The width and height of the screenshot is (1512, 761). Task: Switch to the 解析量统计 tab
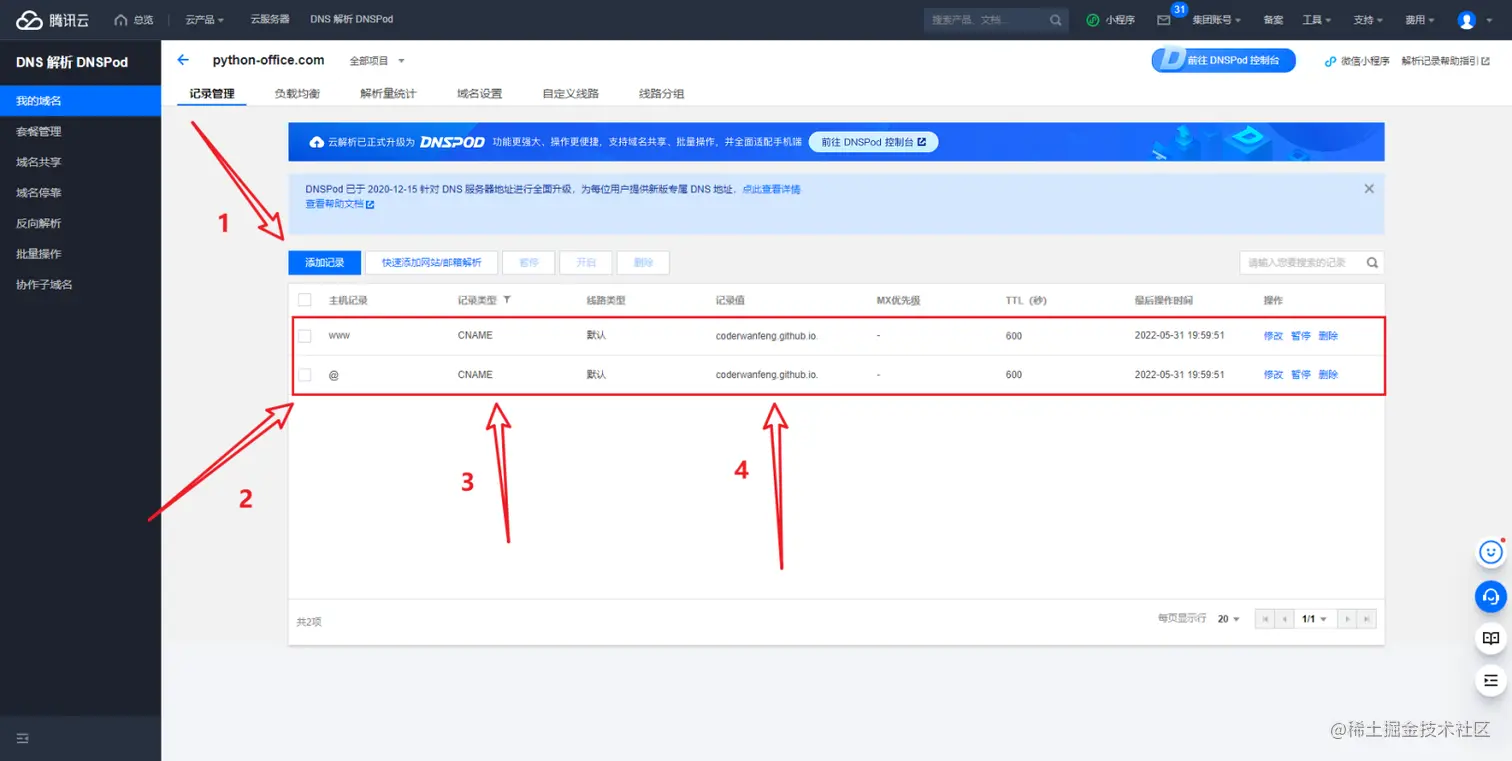coord(388,94)
